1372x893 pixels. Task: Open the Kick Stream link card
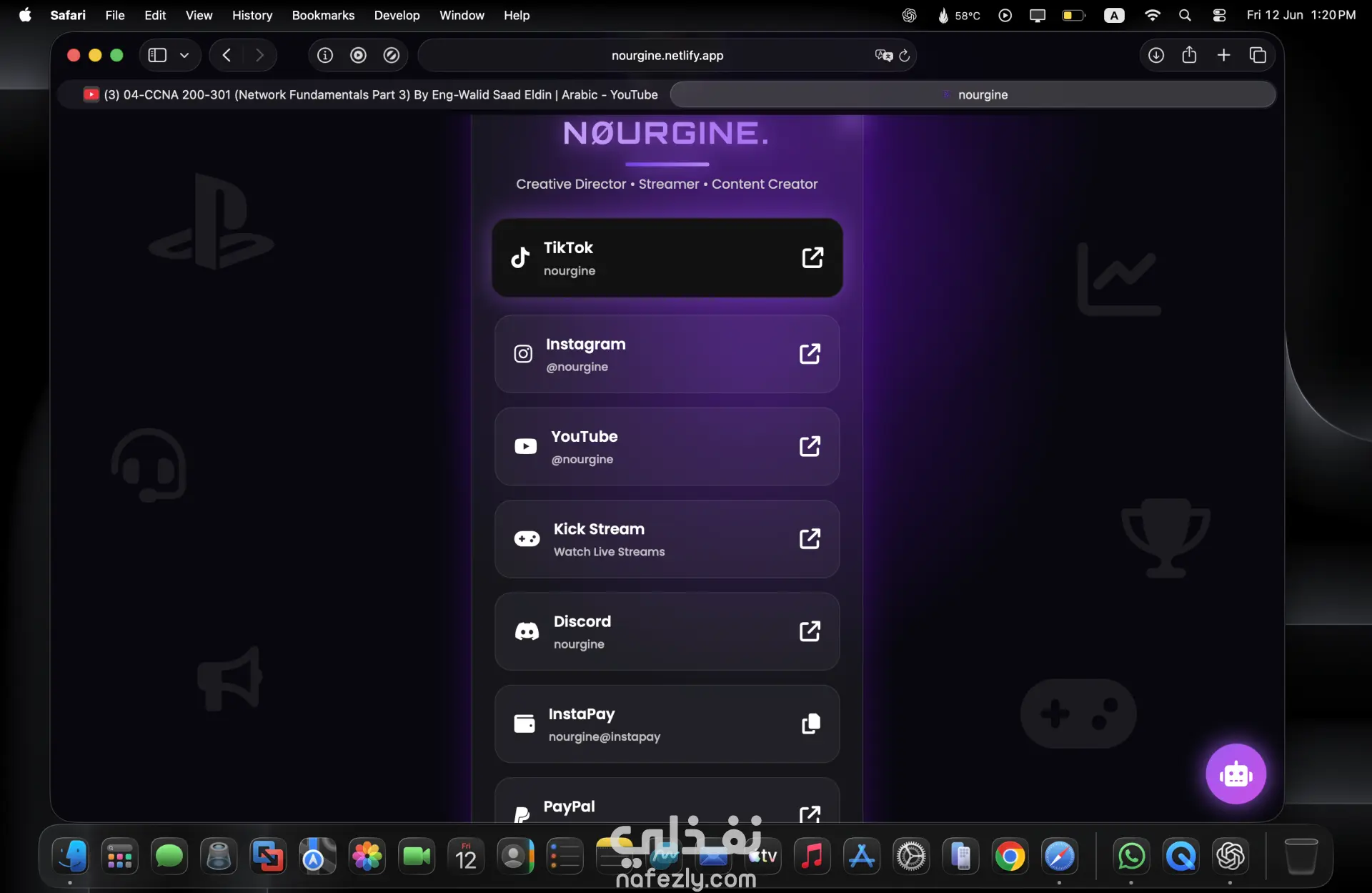coord(667,539)
